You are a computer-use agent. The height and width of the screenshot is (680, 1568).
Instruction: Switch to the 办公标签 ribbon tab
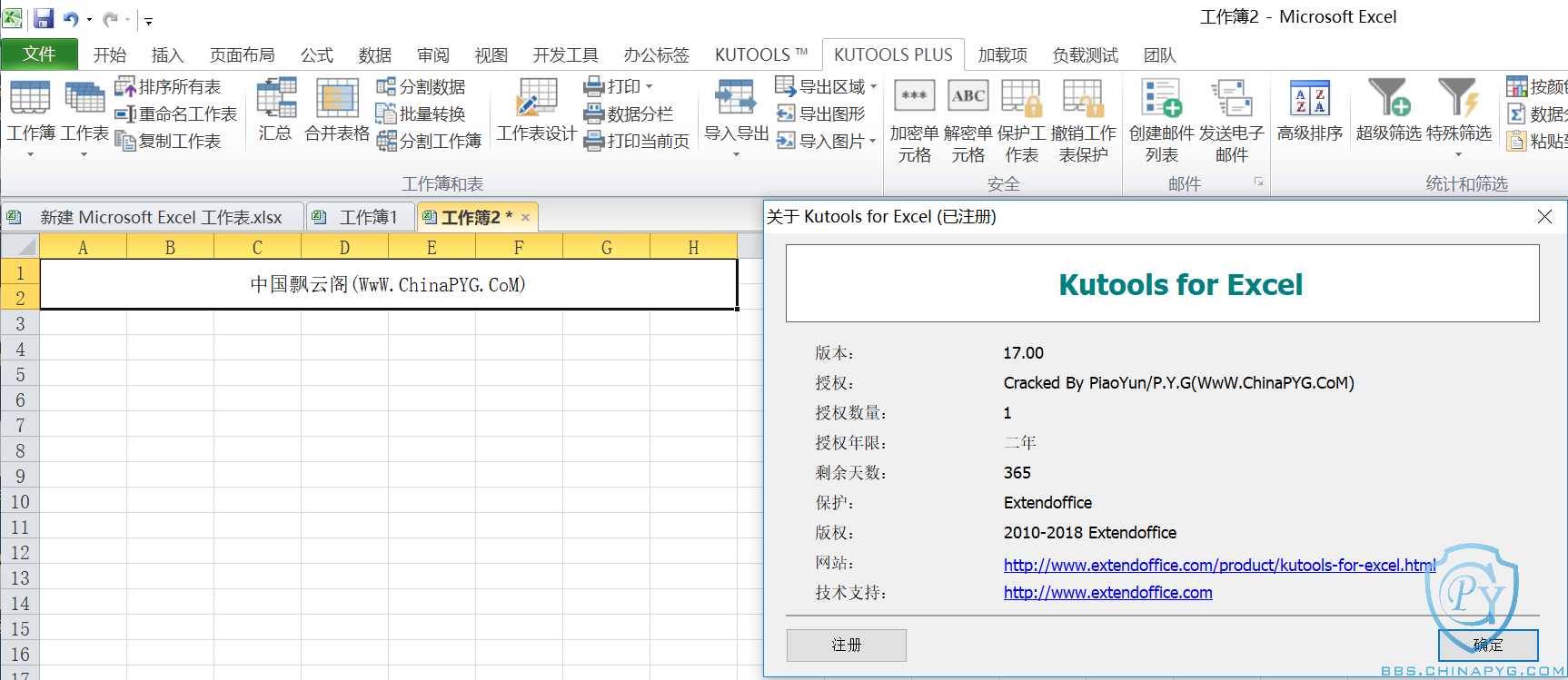657,55
